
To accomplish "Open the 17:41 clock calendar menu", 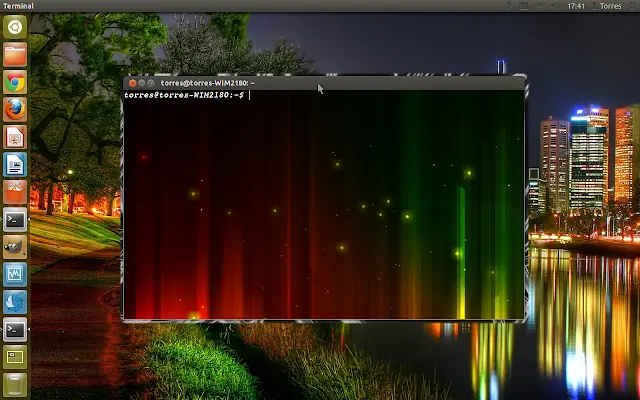I will 576,6.
